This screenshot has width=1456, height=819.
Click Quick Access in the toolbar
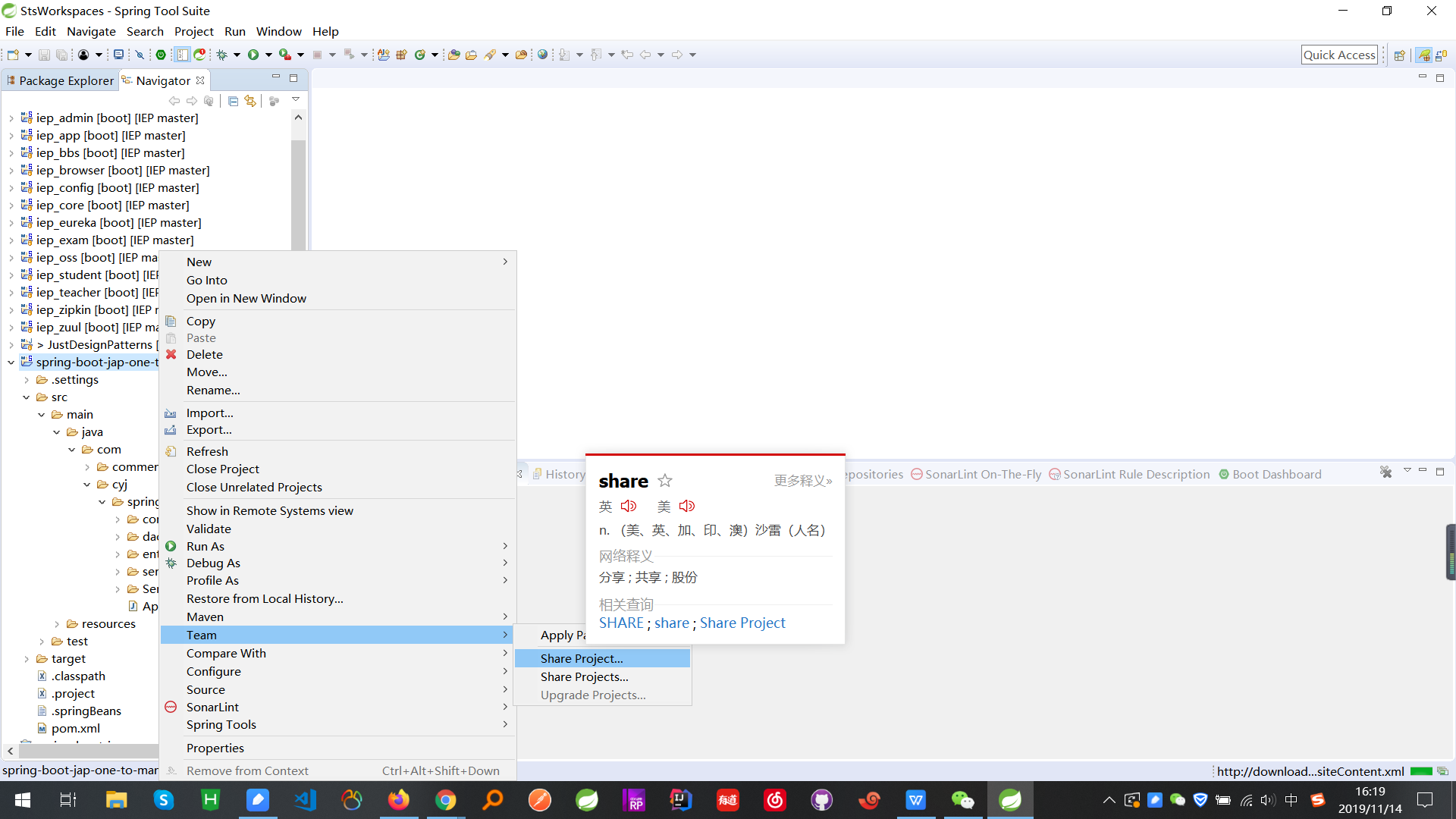coord(1339,54)
